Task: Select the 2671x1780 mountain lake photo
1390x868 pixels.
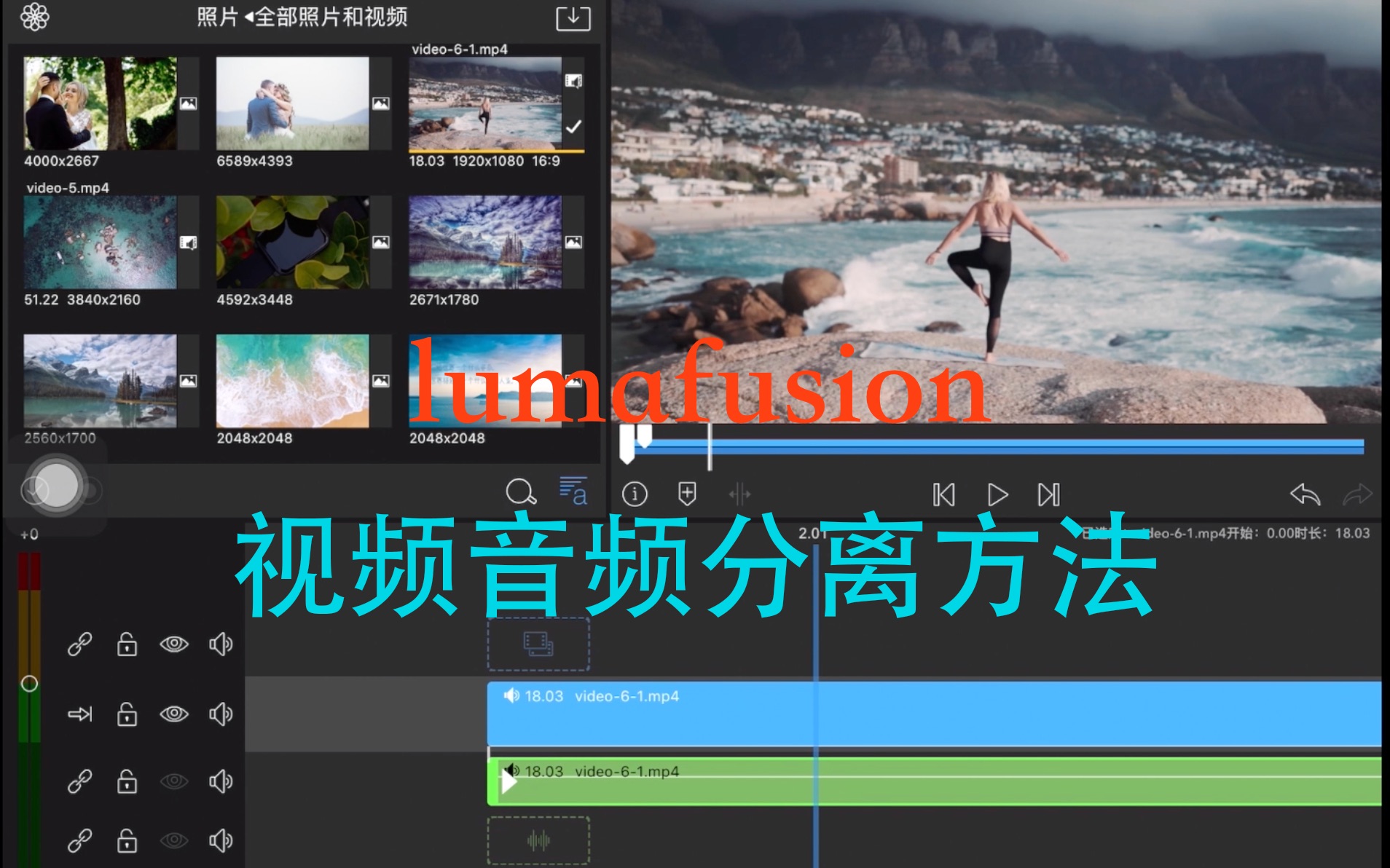Action: (x=484, y=242)
